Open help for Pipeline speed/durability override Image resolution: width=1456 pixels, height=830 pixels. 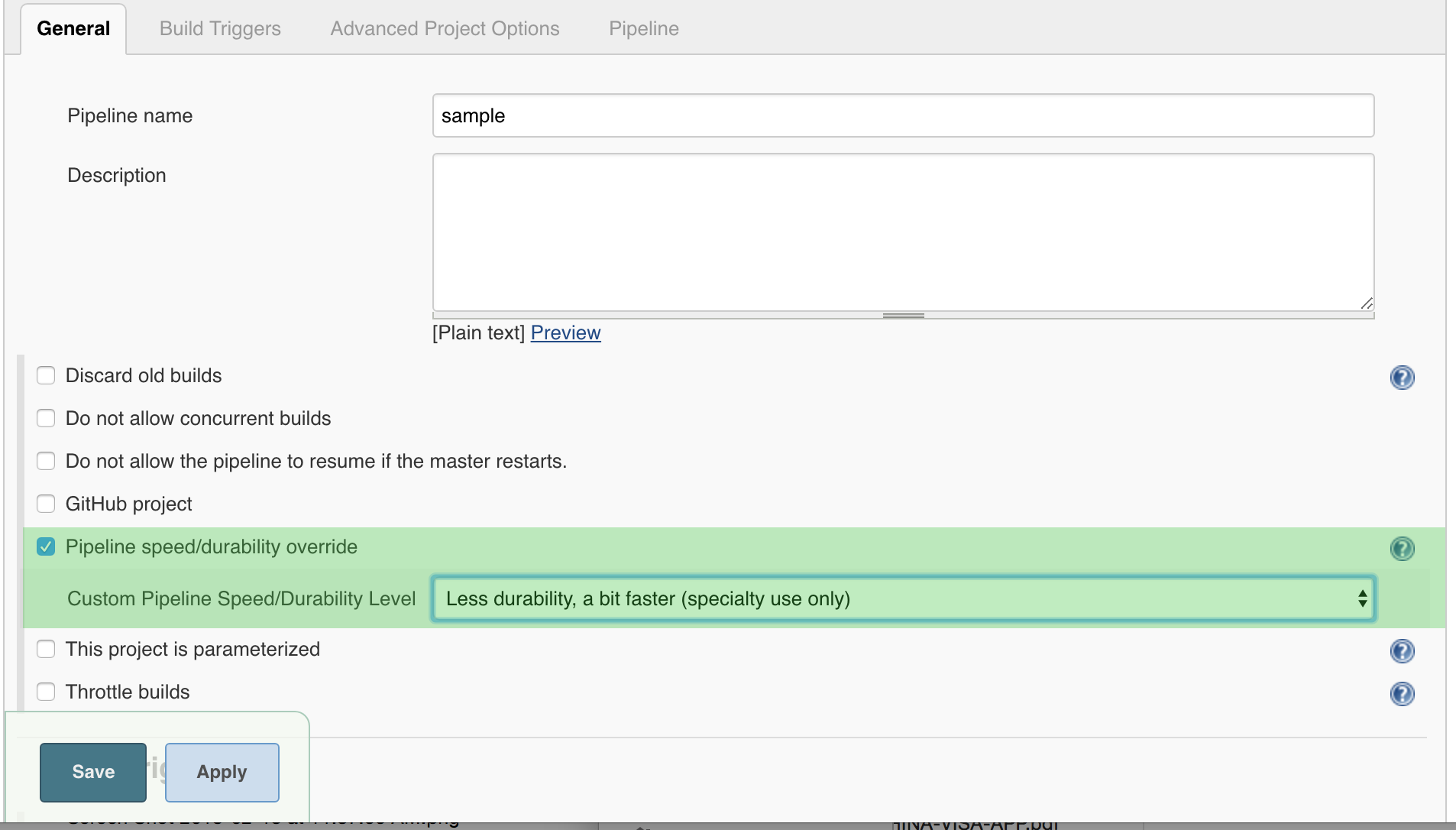tap(1402, 549)
